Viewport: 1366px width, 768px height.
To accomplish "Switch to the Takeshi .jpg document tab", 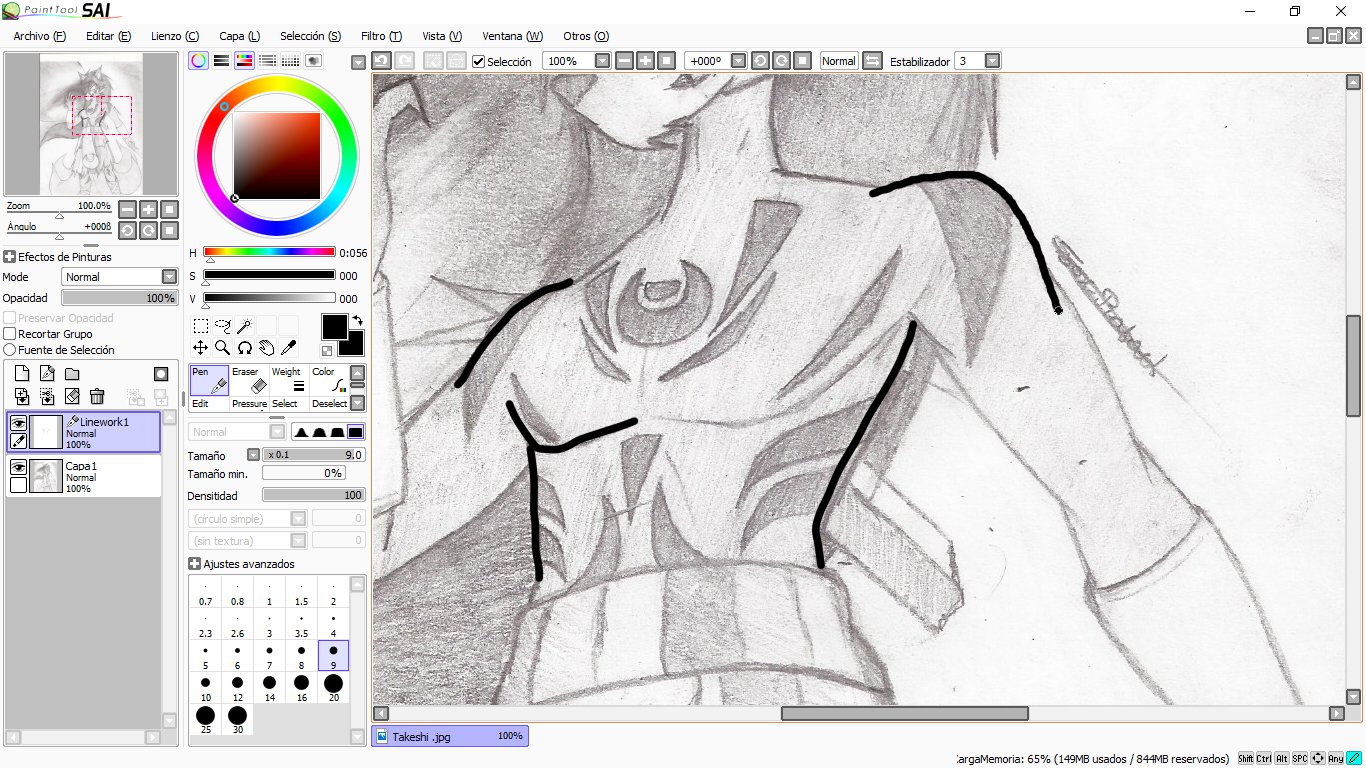I will pos(450,736).
